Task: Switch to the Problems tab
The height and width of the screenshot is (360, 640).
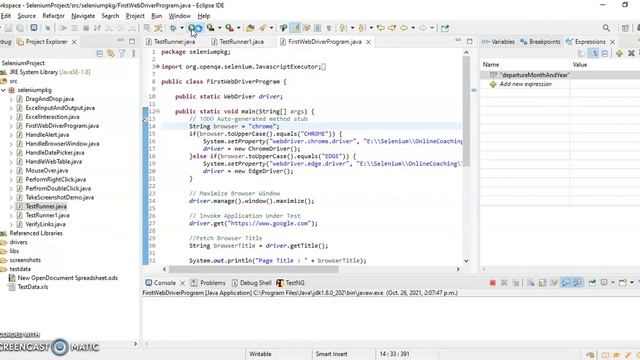Action: pyautogui.click(x=208, y=283)
